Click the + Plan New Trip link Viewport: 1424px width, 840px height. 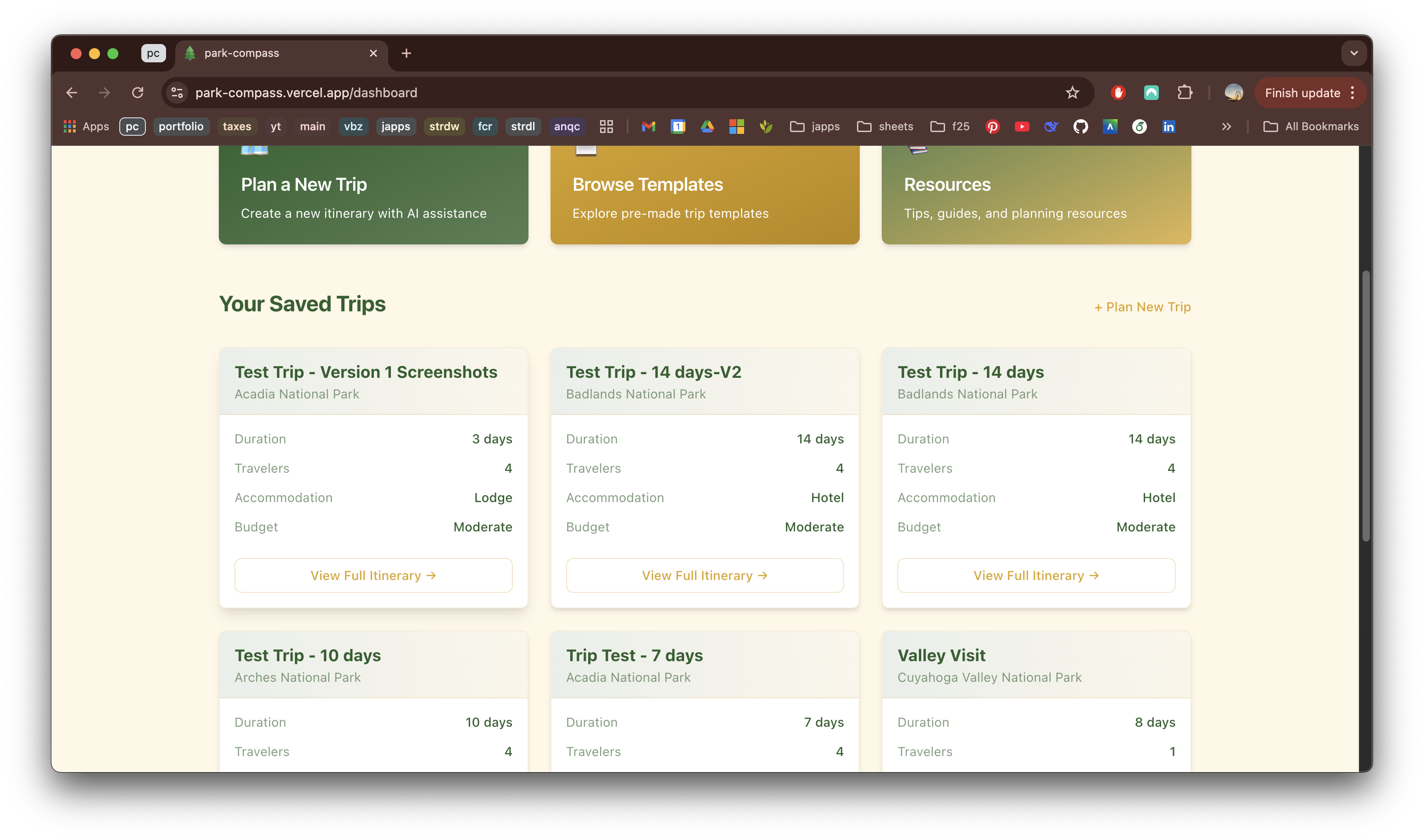[x=1143, y=307]
